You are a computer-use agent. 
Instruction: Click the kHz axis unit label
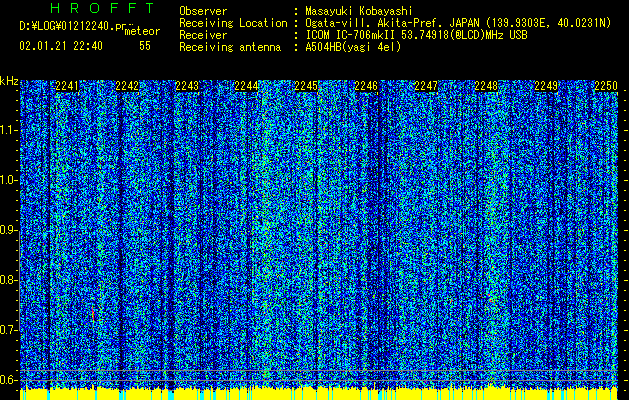9,81
